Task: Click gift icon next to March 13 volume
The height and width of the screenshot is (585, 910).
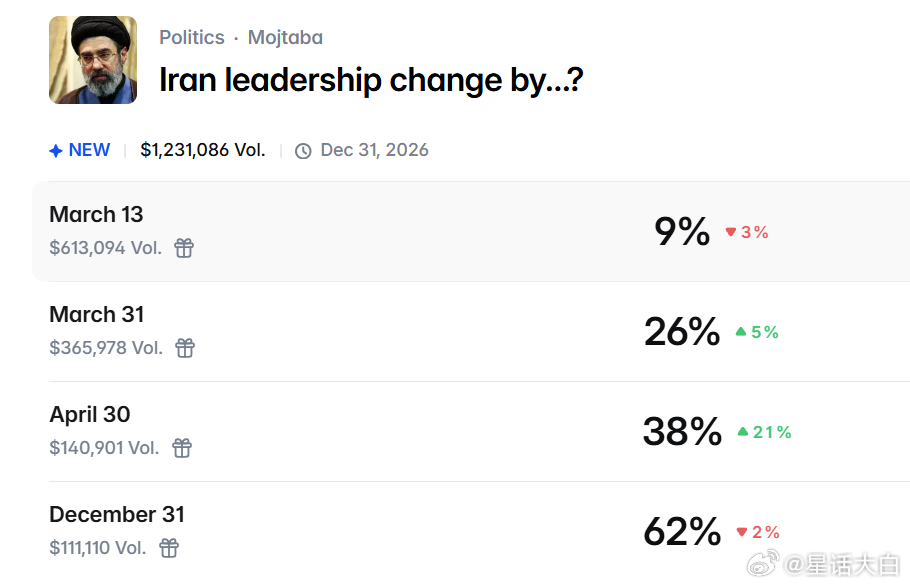Action: [184, 248]
